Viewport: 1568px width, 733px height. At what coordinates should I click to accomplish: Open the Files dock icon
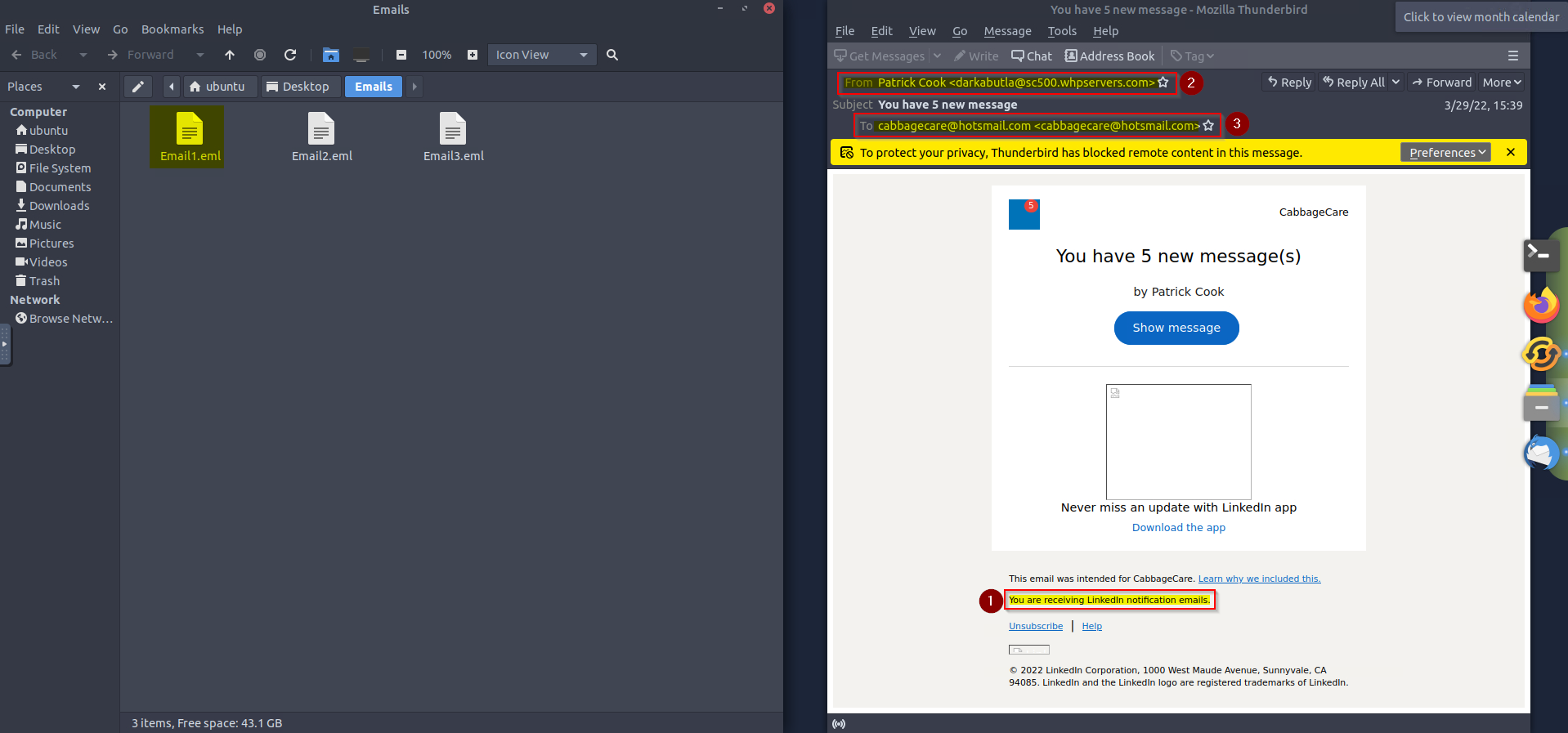[x=1542, y=404]
